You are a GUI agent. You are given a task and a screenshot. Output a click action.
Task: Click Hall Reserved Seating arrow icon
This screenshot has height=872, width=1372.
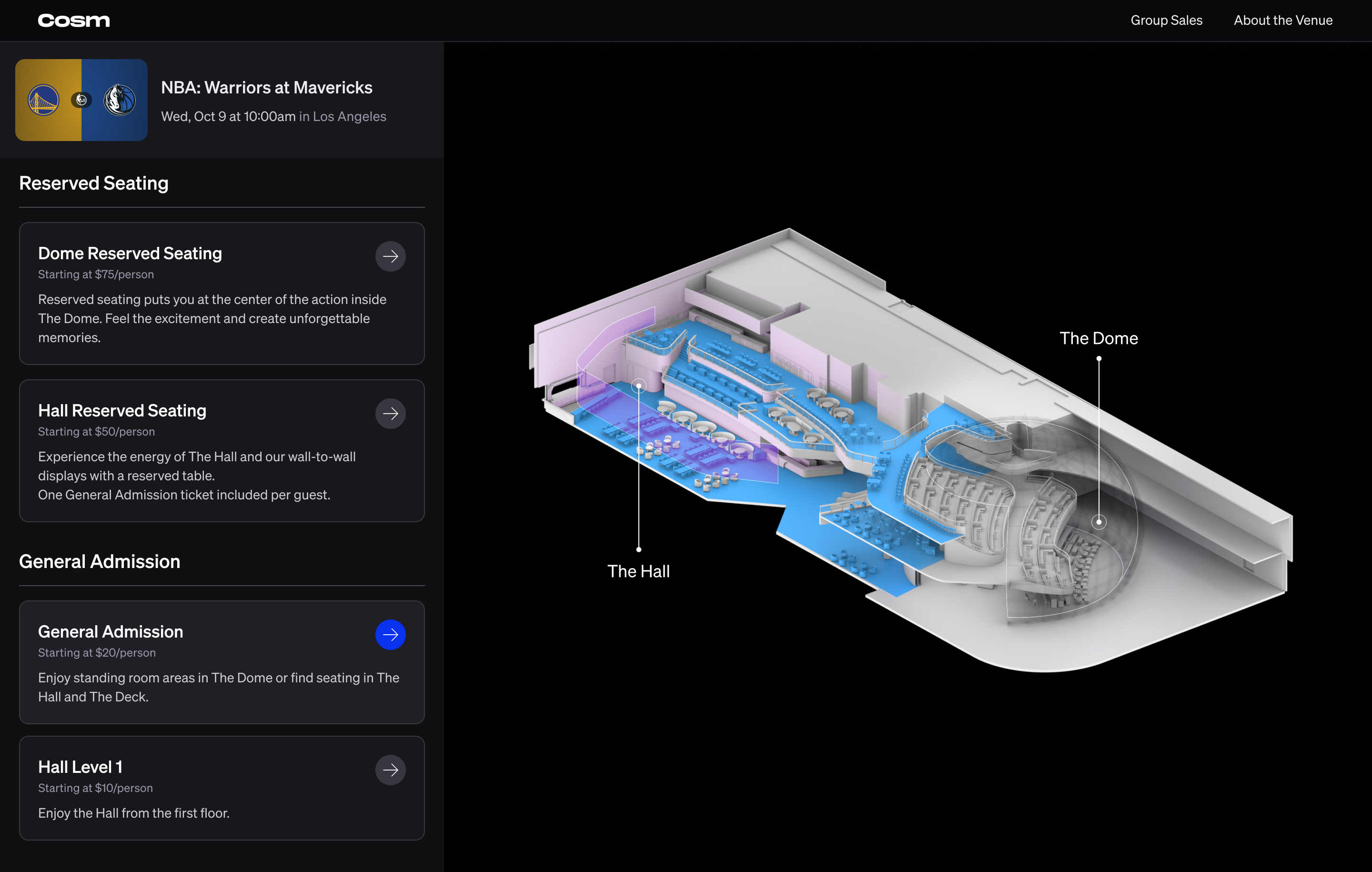(x=390, y=414)
